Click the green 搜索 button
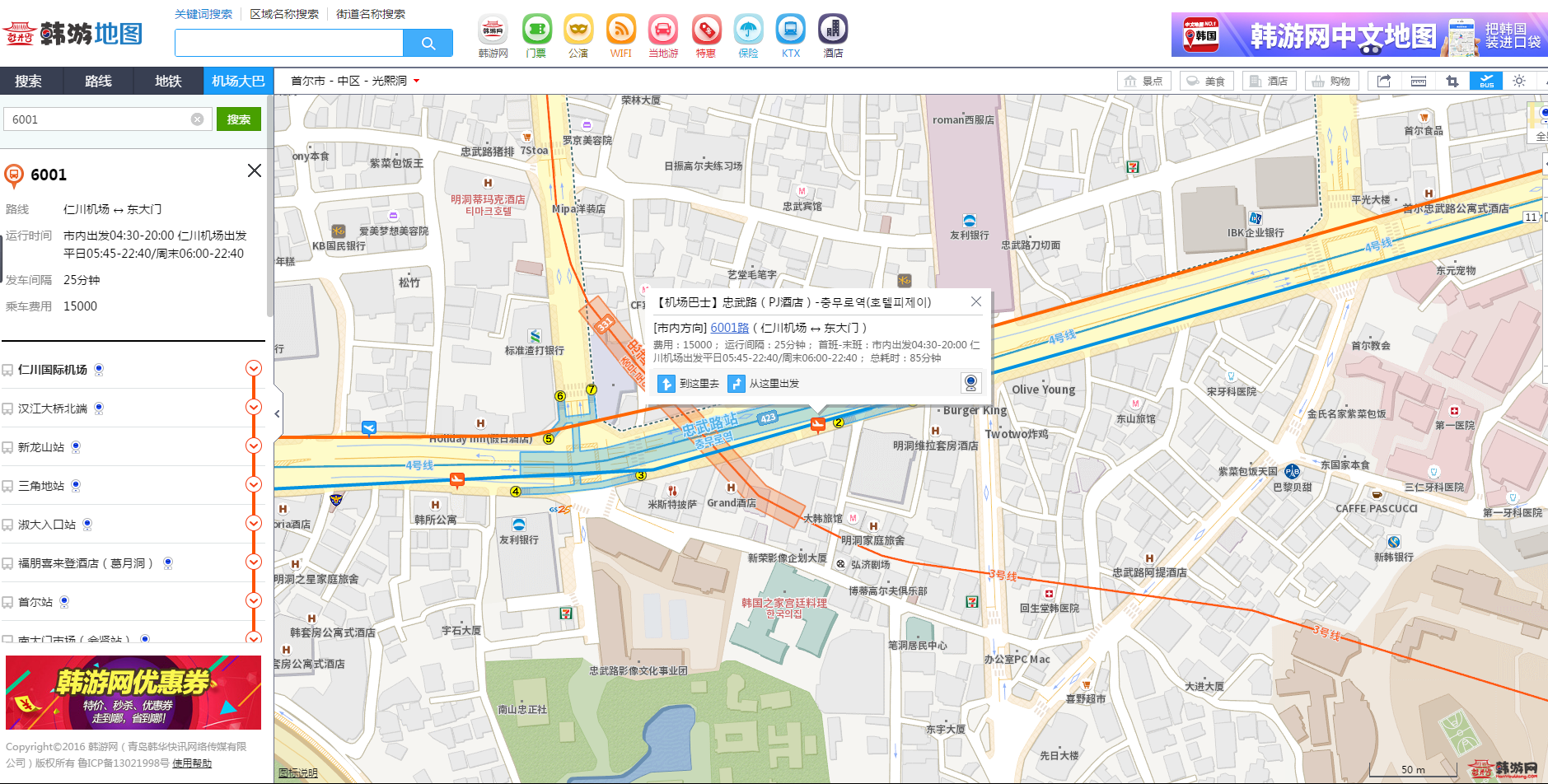 click(x=239, y=119)
